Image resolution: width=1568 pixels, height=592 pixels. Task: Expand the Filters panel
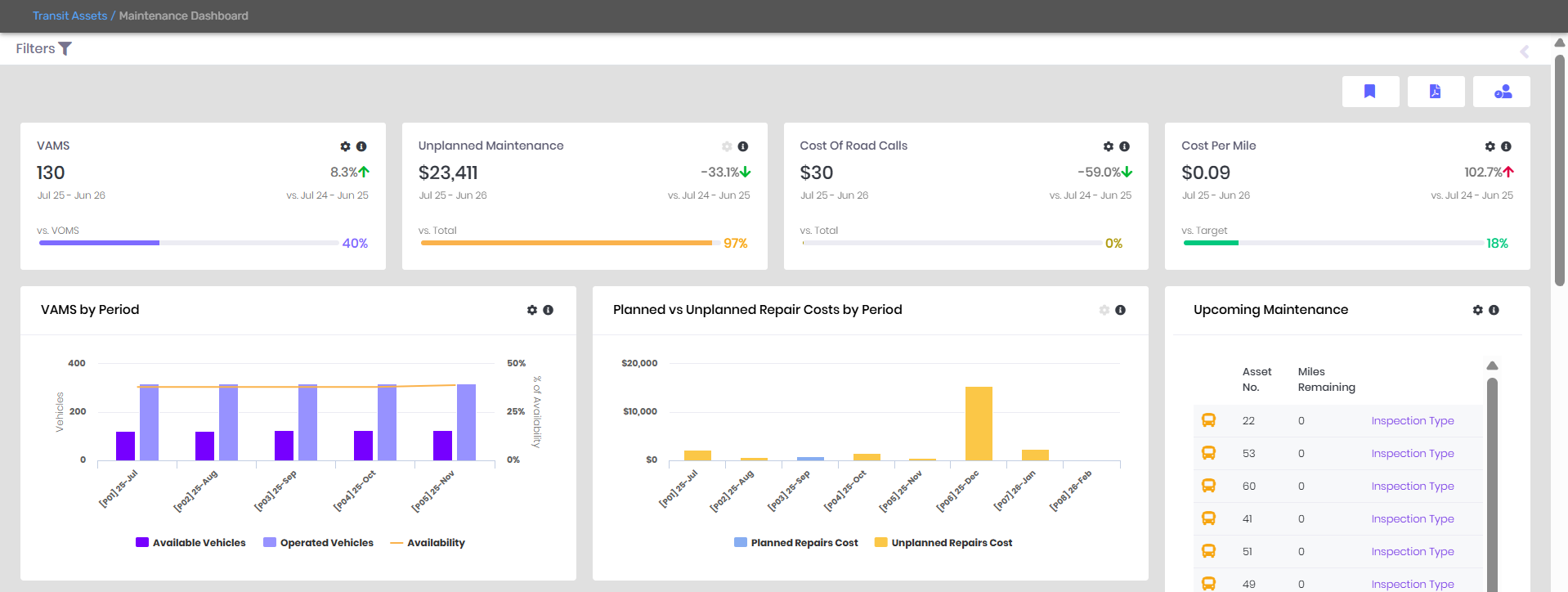tap(44, 49)
